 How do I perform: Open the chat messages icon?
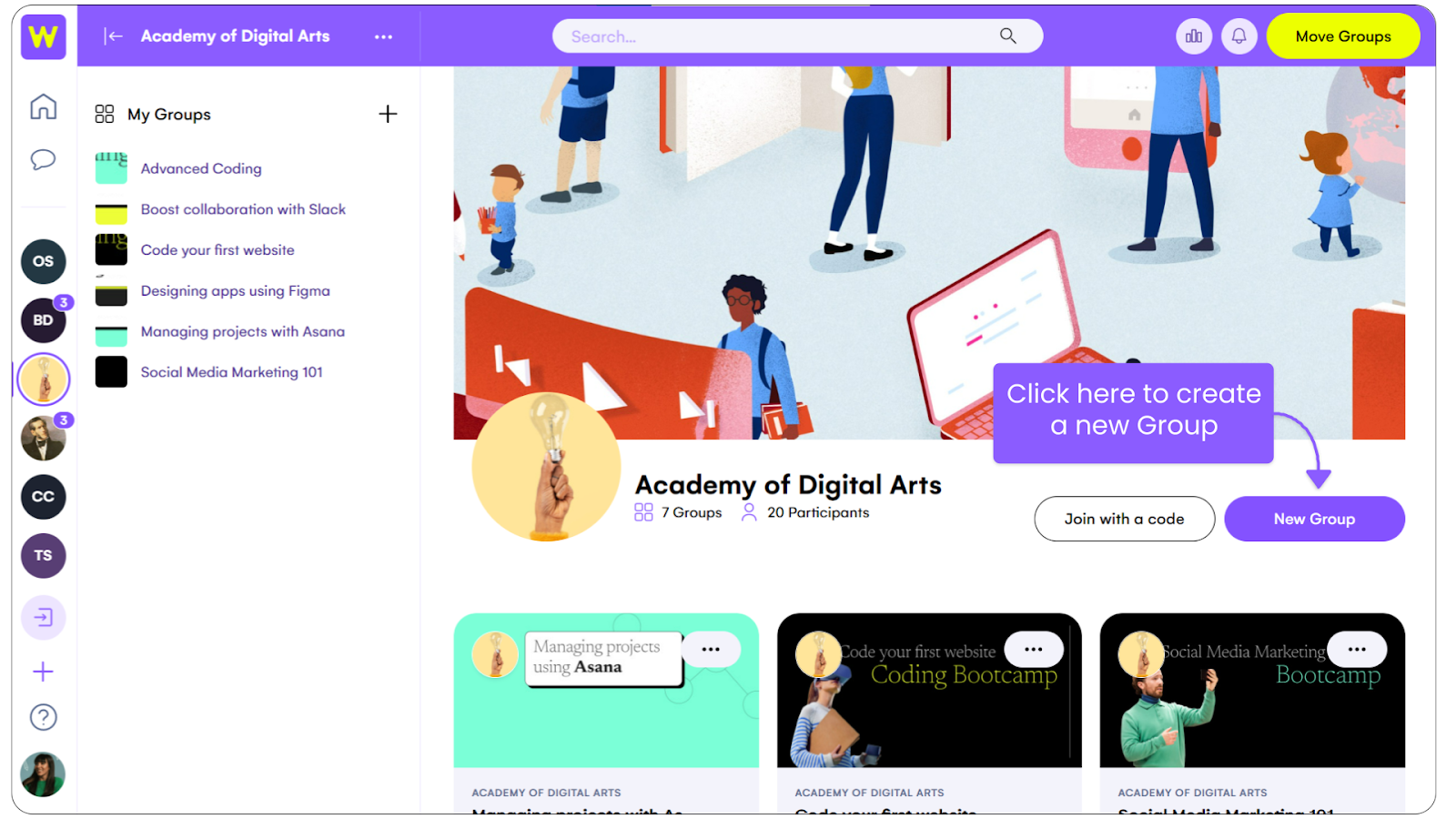point(43,160)
